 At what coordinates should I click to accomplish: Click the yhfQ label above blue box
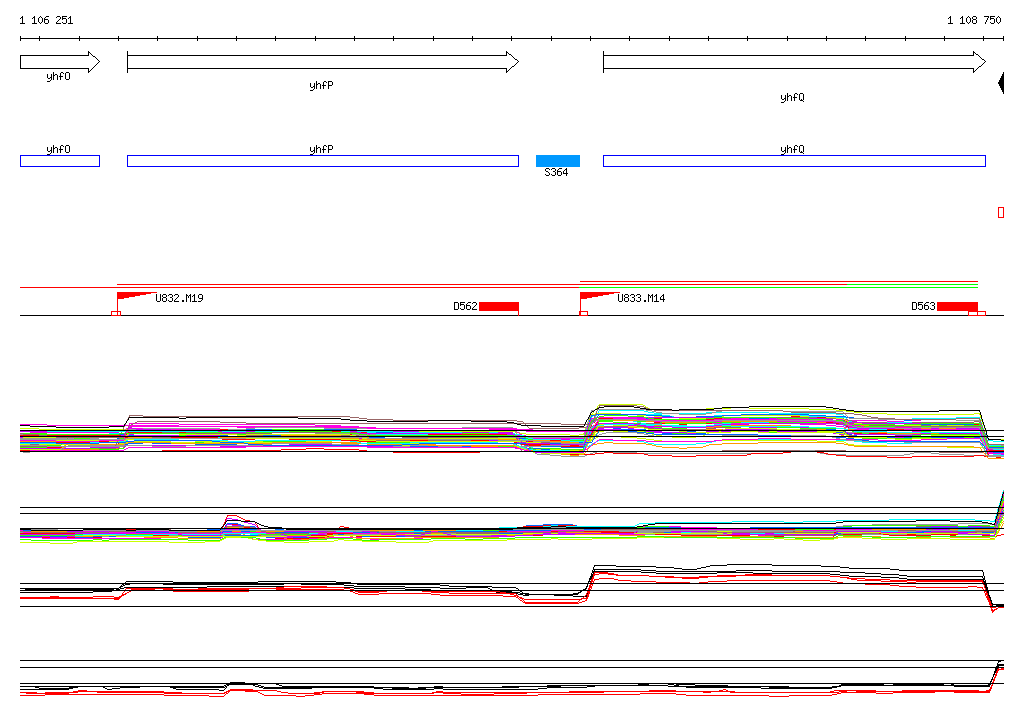pos(792,150)
